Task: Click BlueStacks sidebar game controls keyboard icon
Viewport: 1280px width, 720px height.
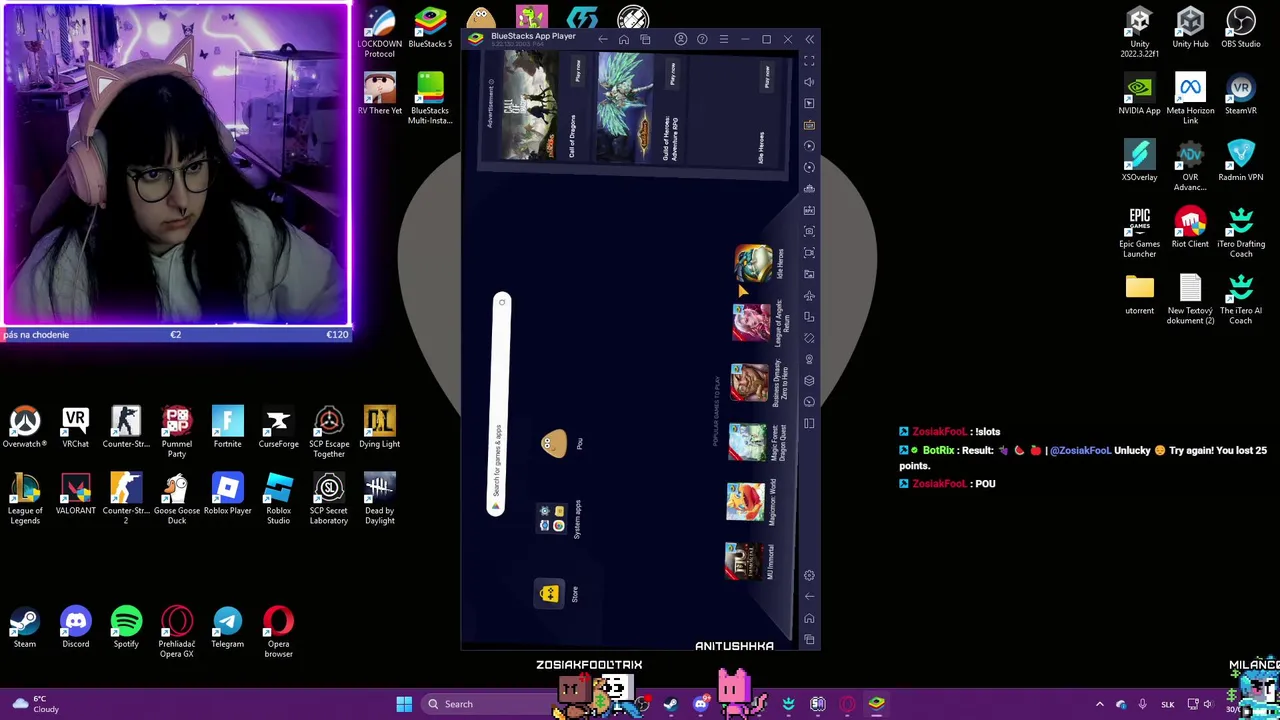Action: (x=809, y=125)
